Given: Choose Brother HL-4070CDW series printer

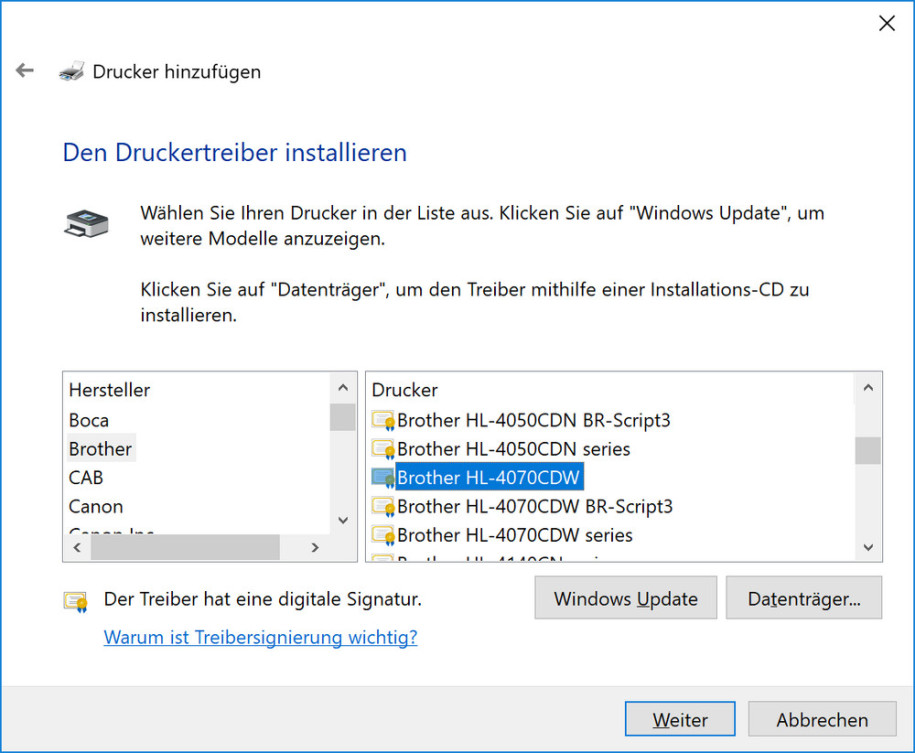Looking at the screenshot, I should pos(515,535).
